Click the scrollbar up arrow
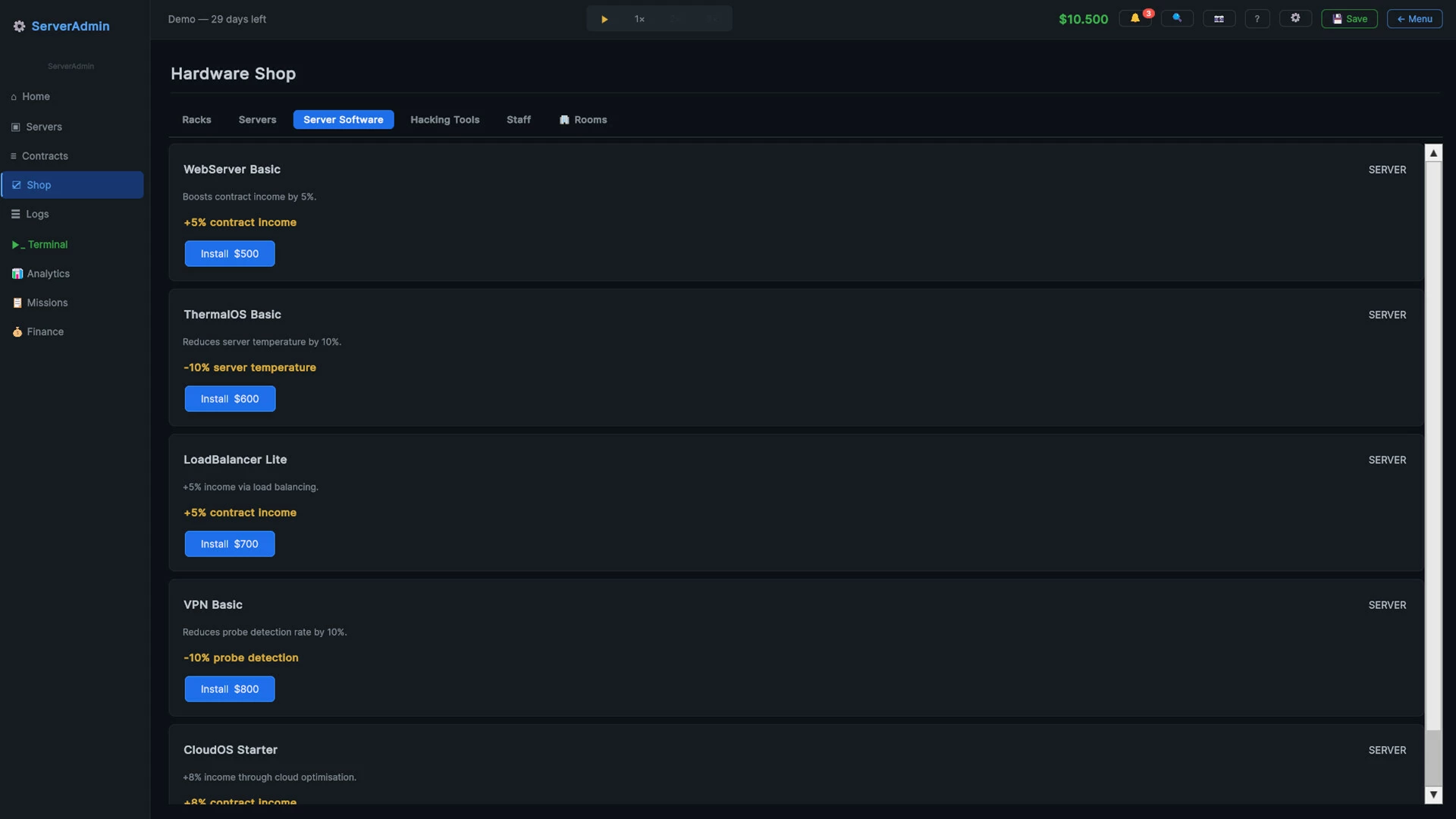 pos(1433,153)
